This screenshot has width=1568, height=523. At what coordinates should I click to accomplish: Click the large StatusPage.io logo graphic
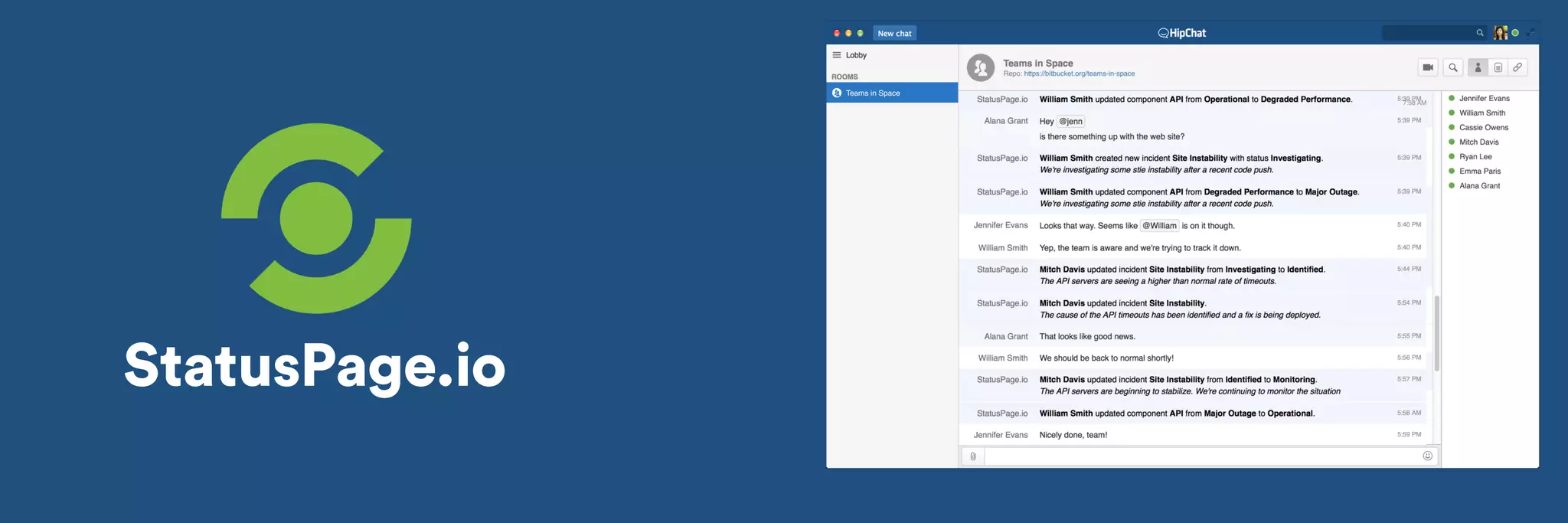[316, 218]
